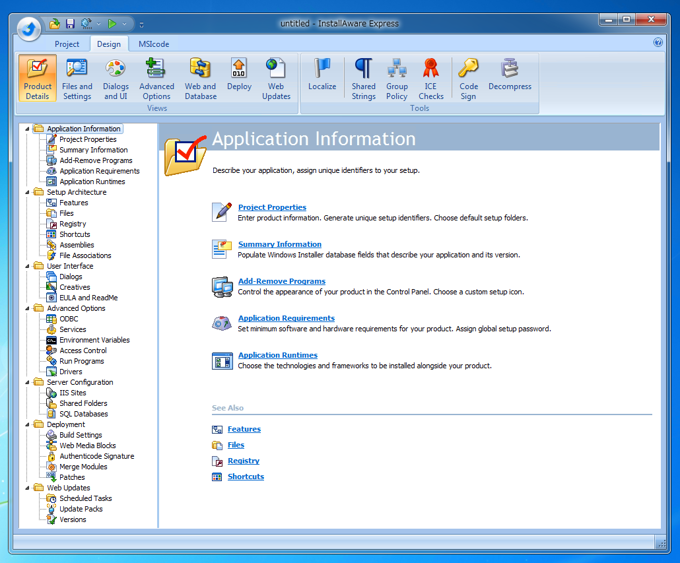Open the Summary Information link
The width and height of the screenshot is (680, 563).
click(280, 244)
